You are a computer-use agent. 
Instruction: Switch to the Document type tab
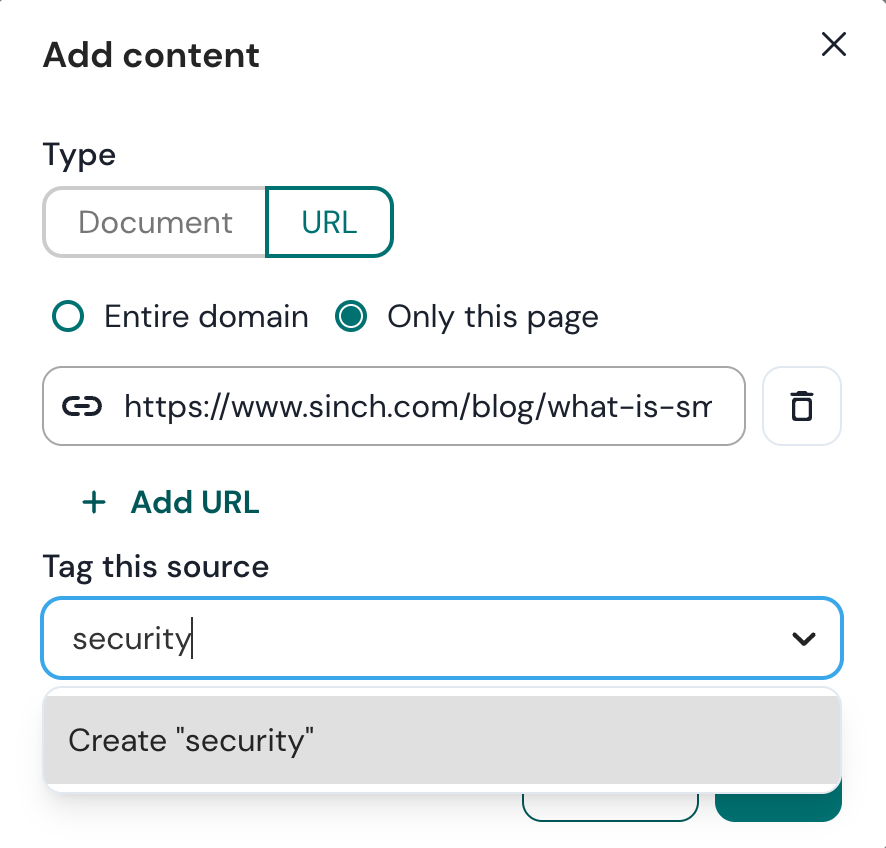[155, 222]
